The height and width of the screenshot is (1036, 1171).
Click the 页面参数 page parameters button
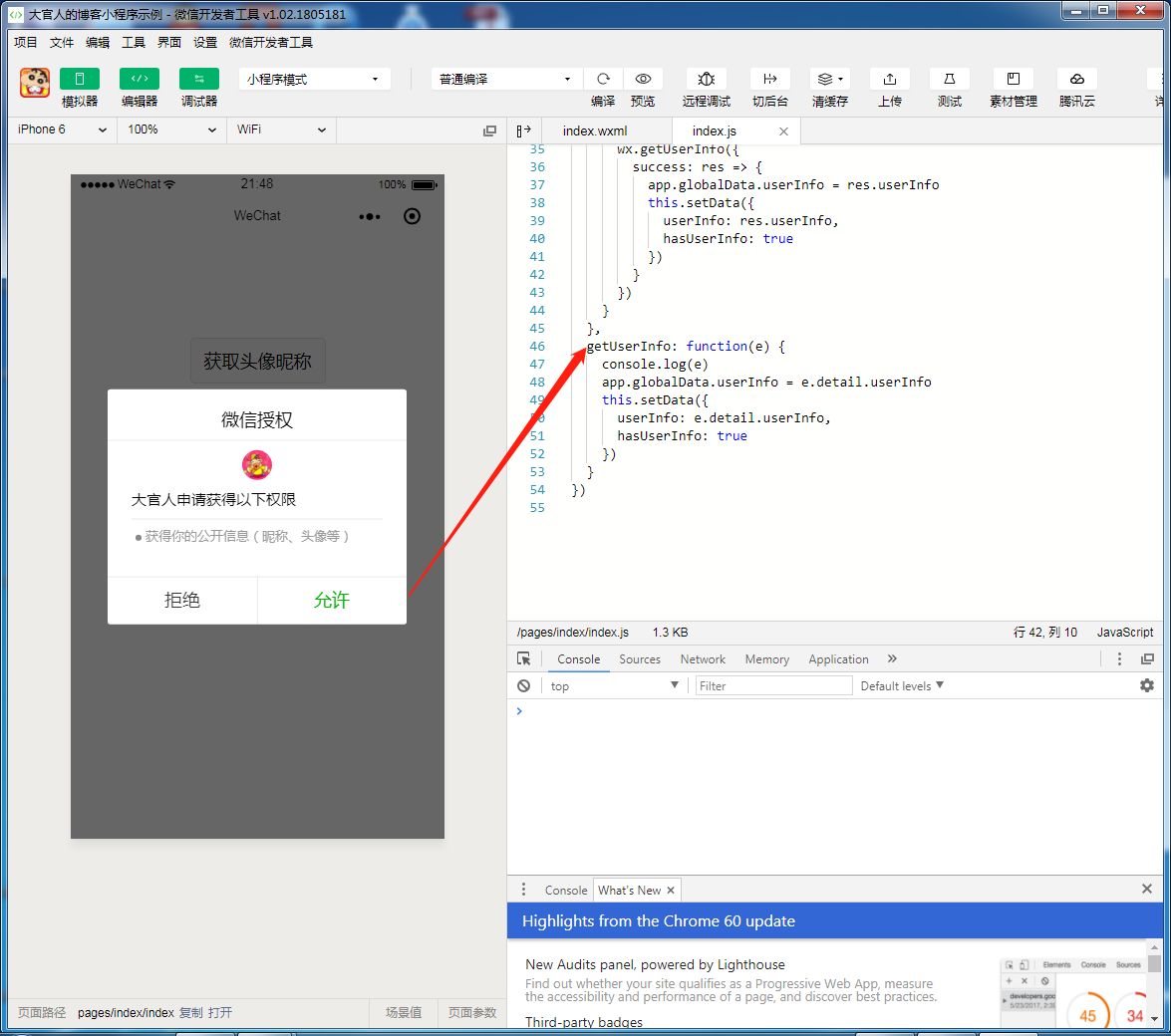(472, 1013)
